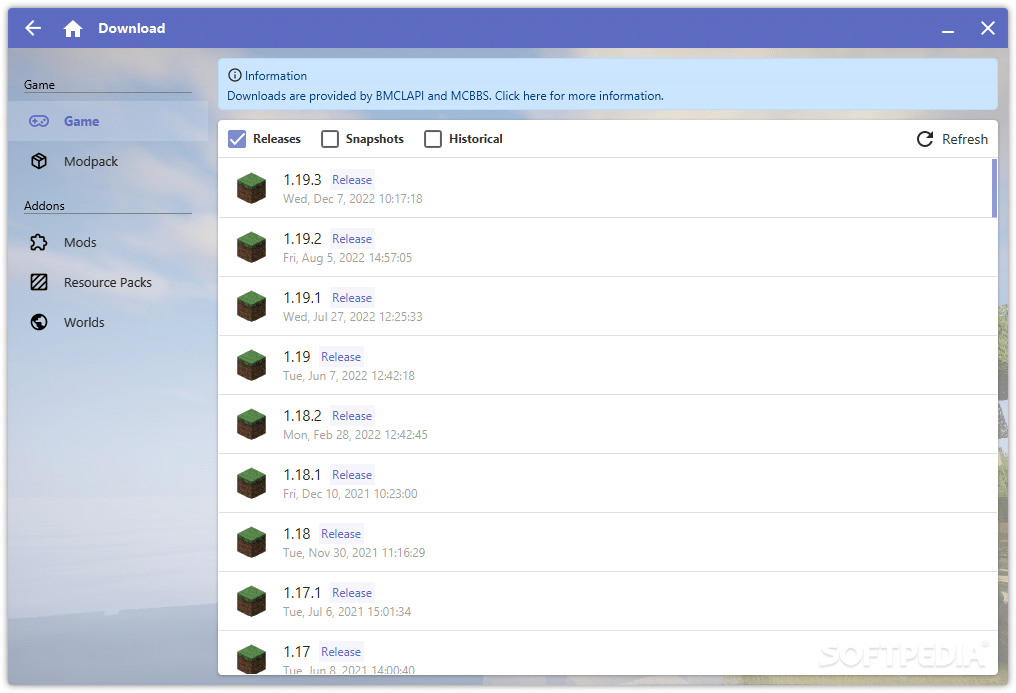Click grass block icon for 1.17.1

tap(251, 600)
